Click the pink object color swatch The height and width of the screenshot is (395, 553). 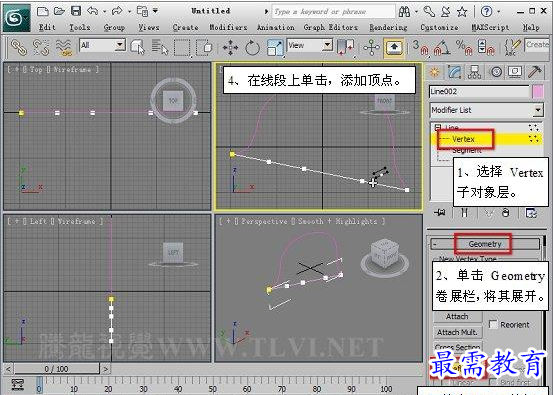538,92
